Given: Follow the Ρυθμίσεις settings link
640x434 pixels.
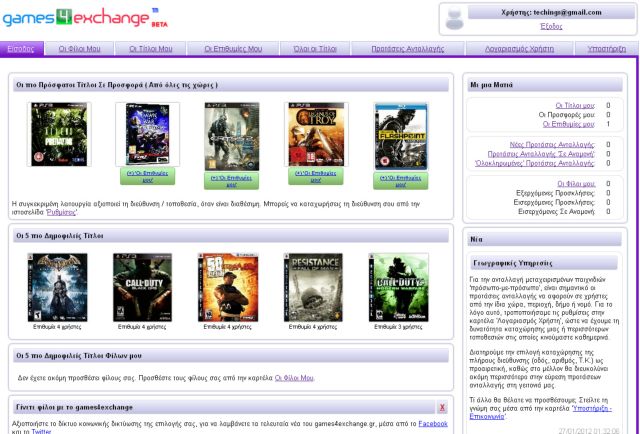Looking at the screenshot, I should click(61, 212).
